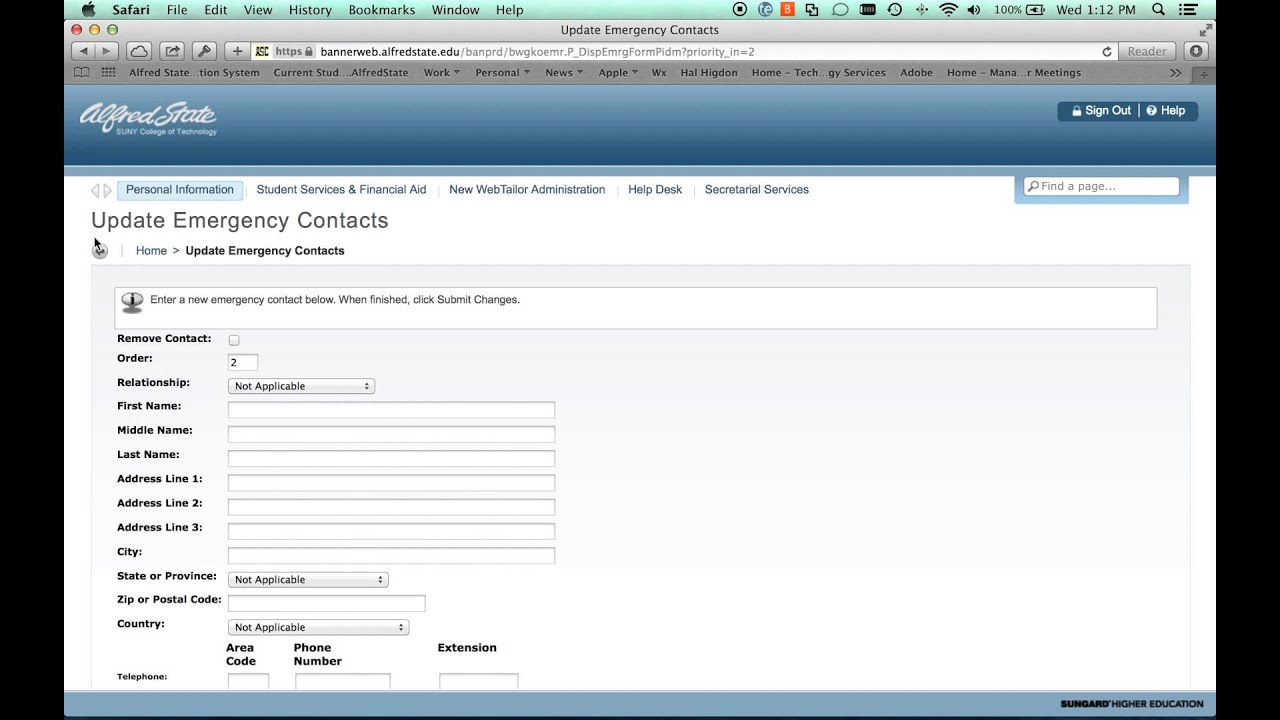Click the Safari forward arrow button
This screenshot has width=1280, height=720.
click(x=106, y=51)
